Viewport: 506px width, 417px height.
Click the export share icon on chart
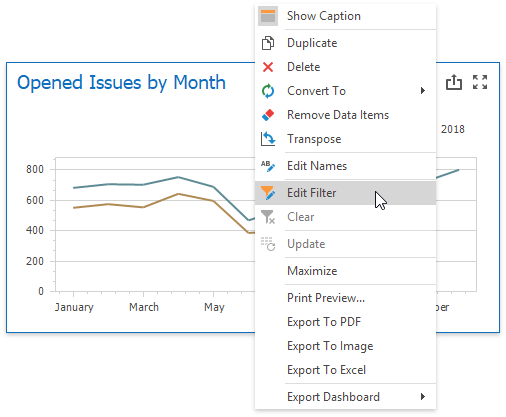click(454, 82)
